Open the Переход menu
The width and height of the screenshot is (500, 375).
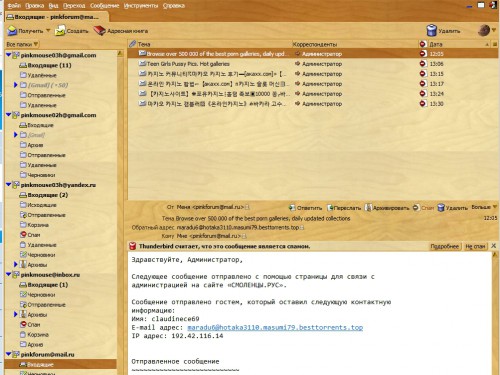74,6
